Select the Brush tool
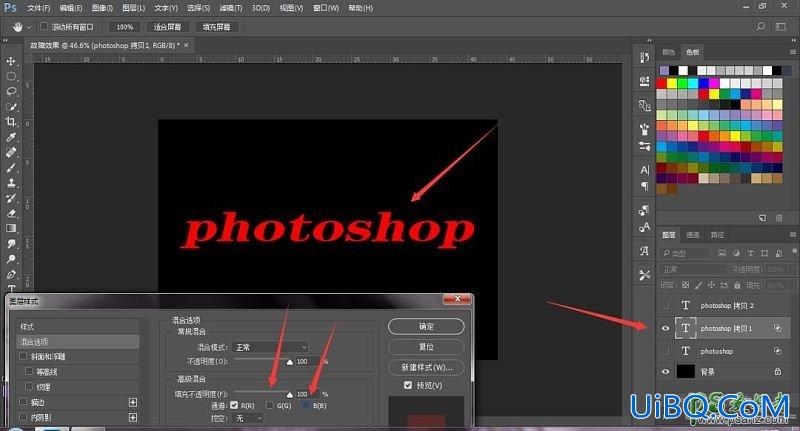 click(11, 168)
